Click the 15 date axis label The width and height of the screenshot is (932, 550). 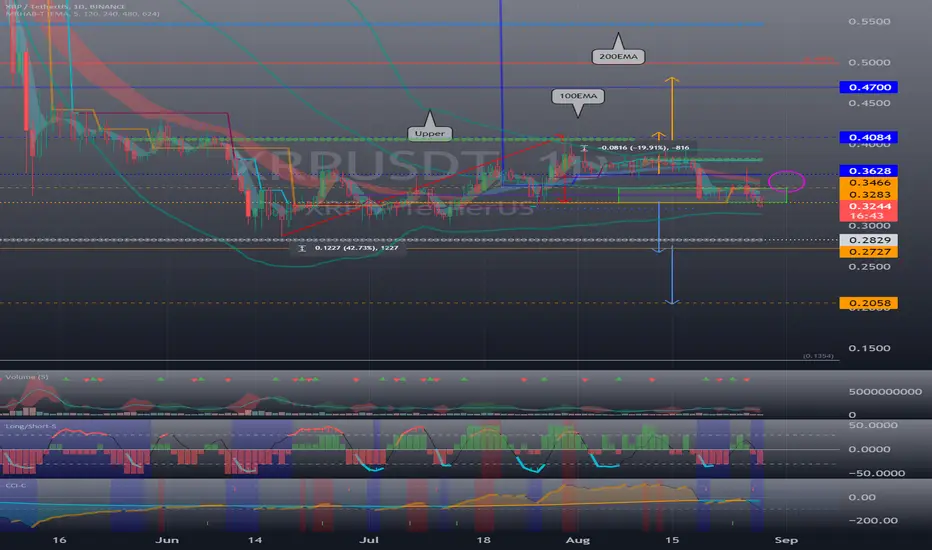pyautogui.click(x=672, y=540)
